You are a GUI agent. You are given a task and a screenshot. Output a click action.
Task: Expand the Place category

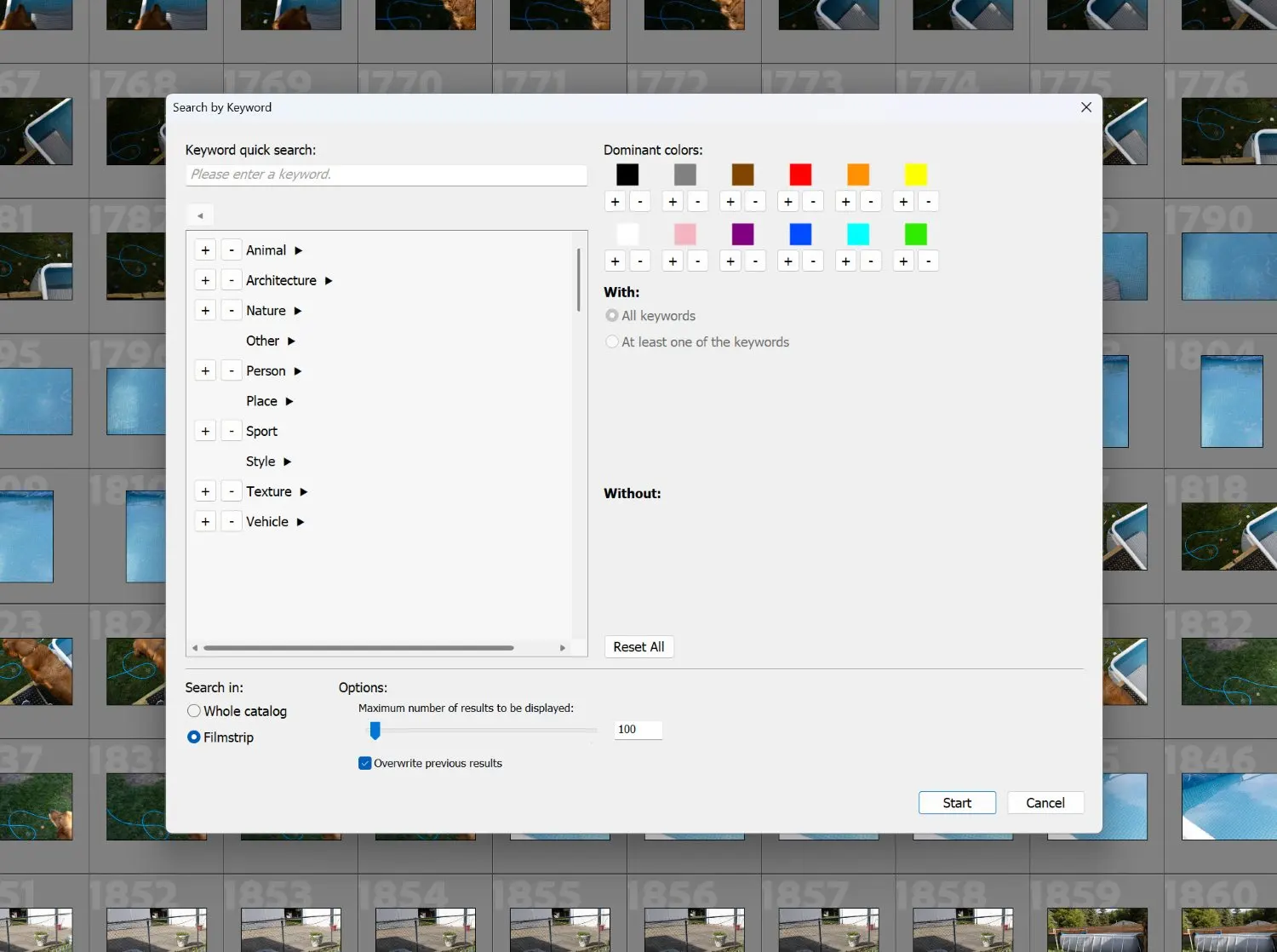(x=289, y=400)
